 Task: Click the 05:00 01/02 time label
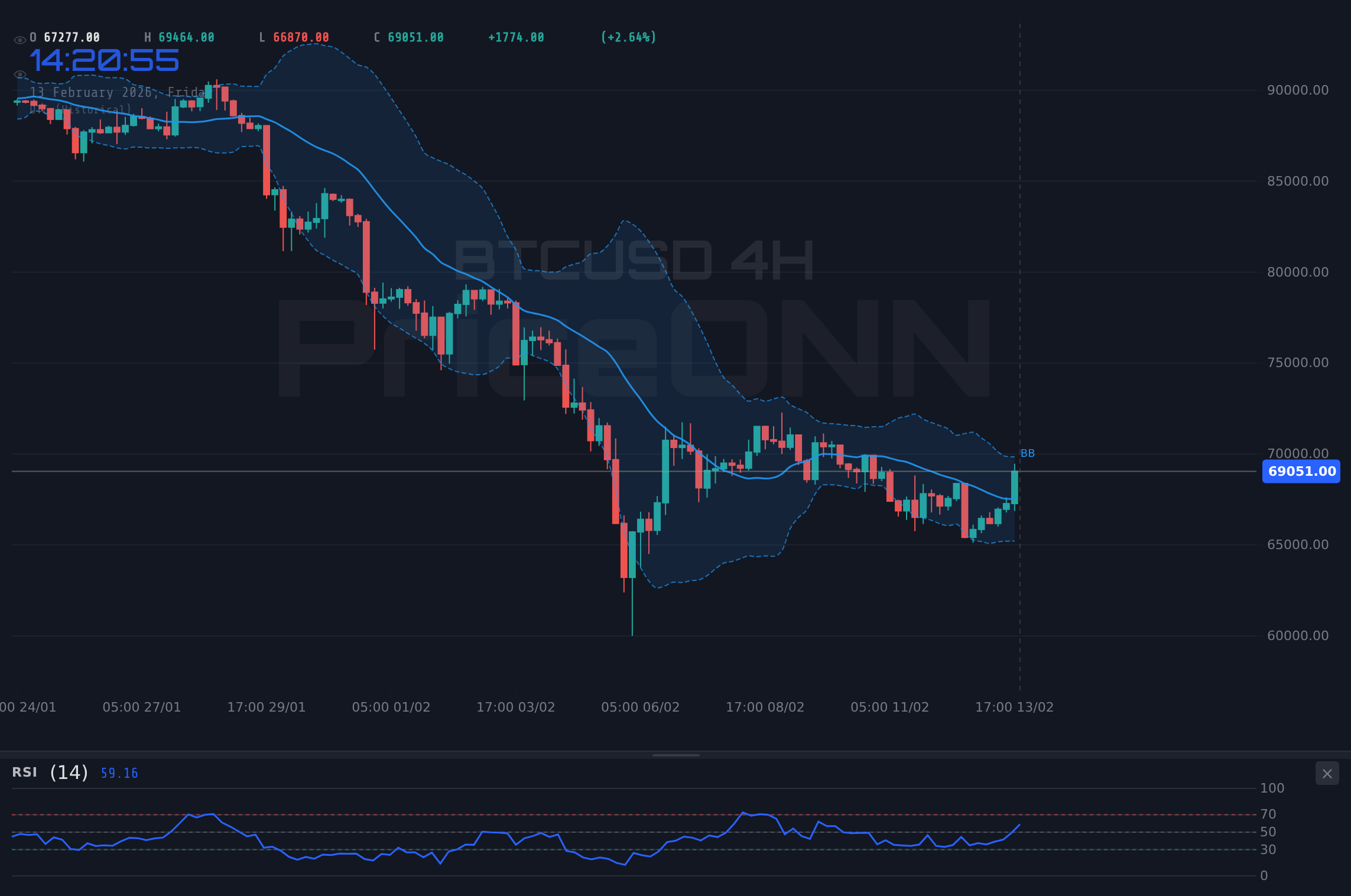pyautogui.click(x=391, y=707)
